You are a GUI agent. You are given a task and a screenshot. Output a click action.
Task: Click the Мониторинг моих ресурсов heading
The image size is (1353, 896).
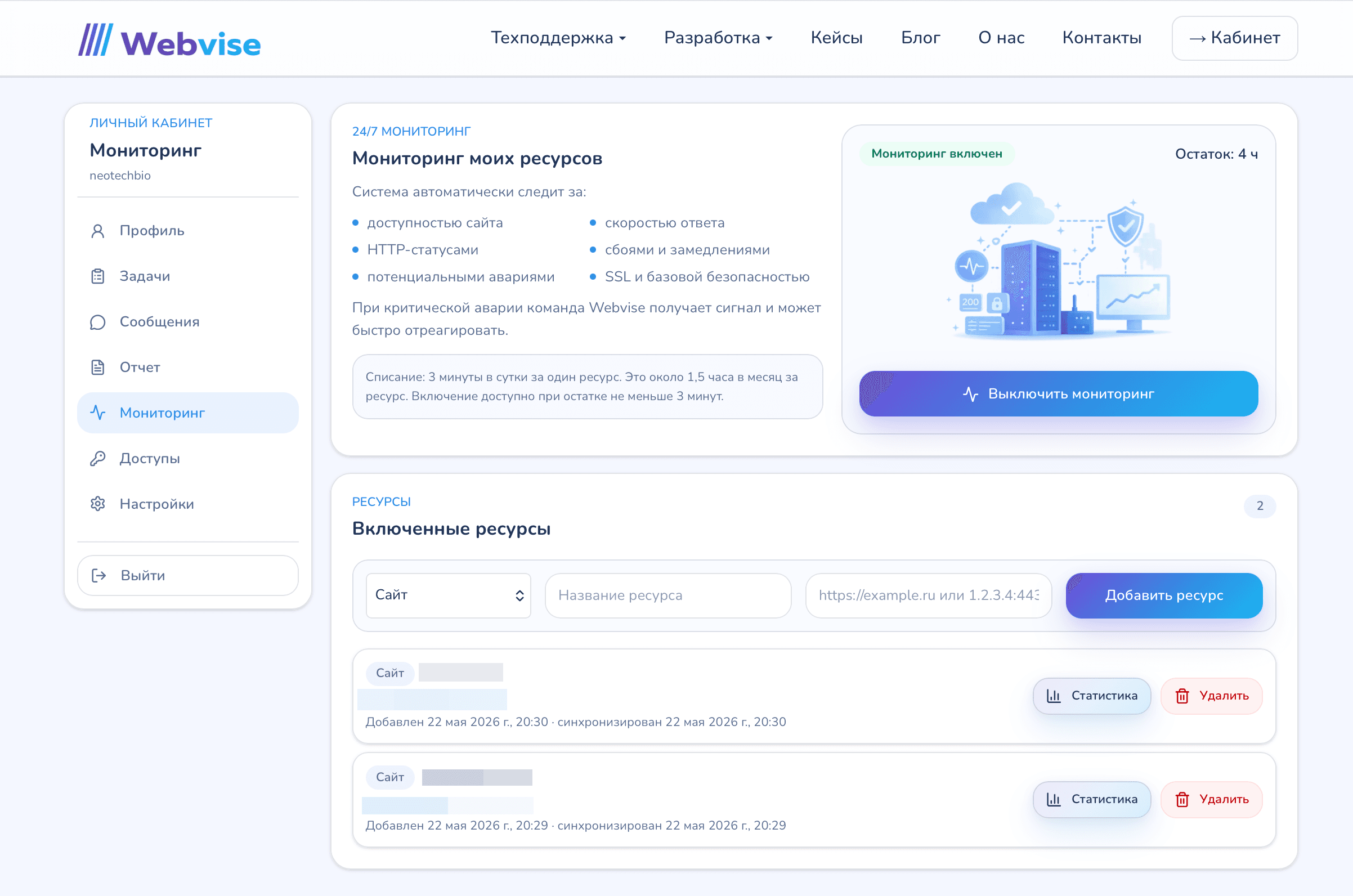477,158
